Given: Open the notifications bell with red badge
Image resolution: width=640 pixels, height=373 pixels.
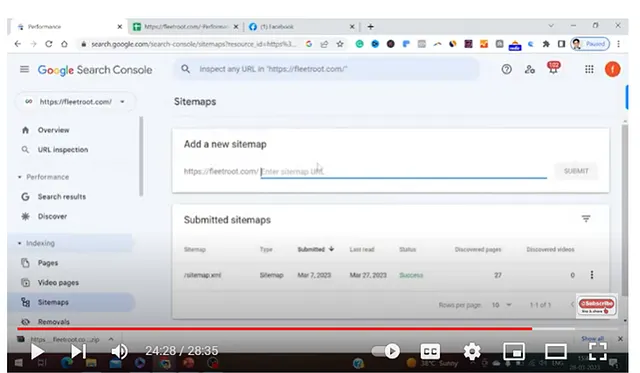Looking at the screenshot, I should point(553,68).
